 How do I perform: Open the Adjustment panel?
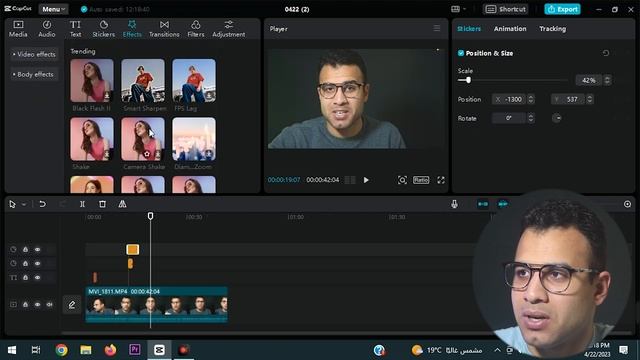coord(229,29)
